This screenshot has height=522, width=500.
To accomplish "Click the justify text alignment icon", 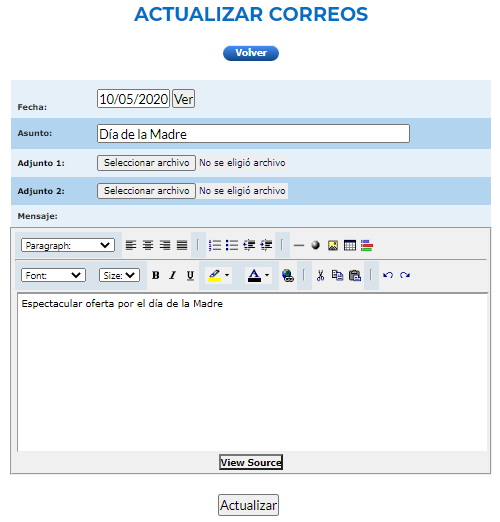I will [x=182, y=246].
